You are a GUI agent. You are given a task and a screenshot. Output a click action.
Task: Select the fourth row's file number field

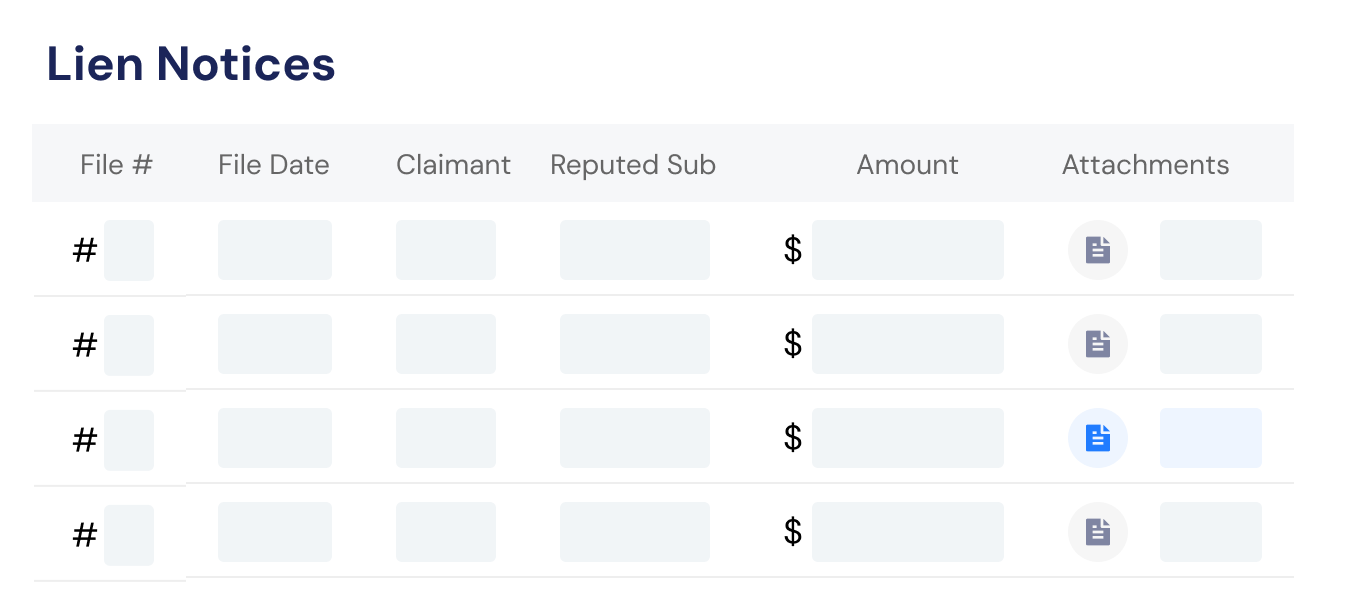click(129, 535)
